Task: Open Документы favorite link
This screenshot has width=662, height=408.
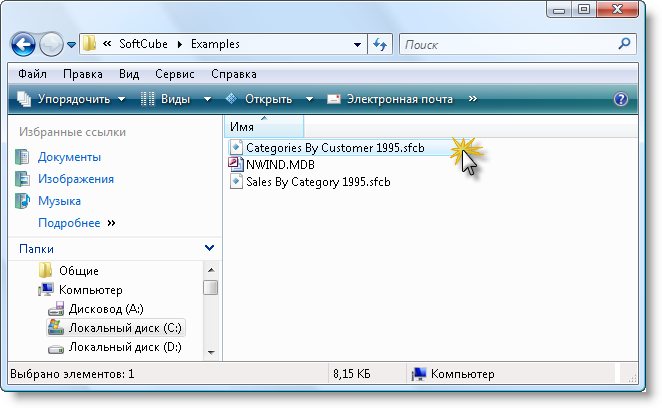Action: [x=69, y=157]
